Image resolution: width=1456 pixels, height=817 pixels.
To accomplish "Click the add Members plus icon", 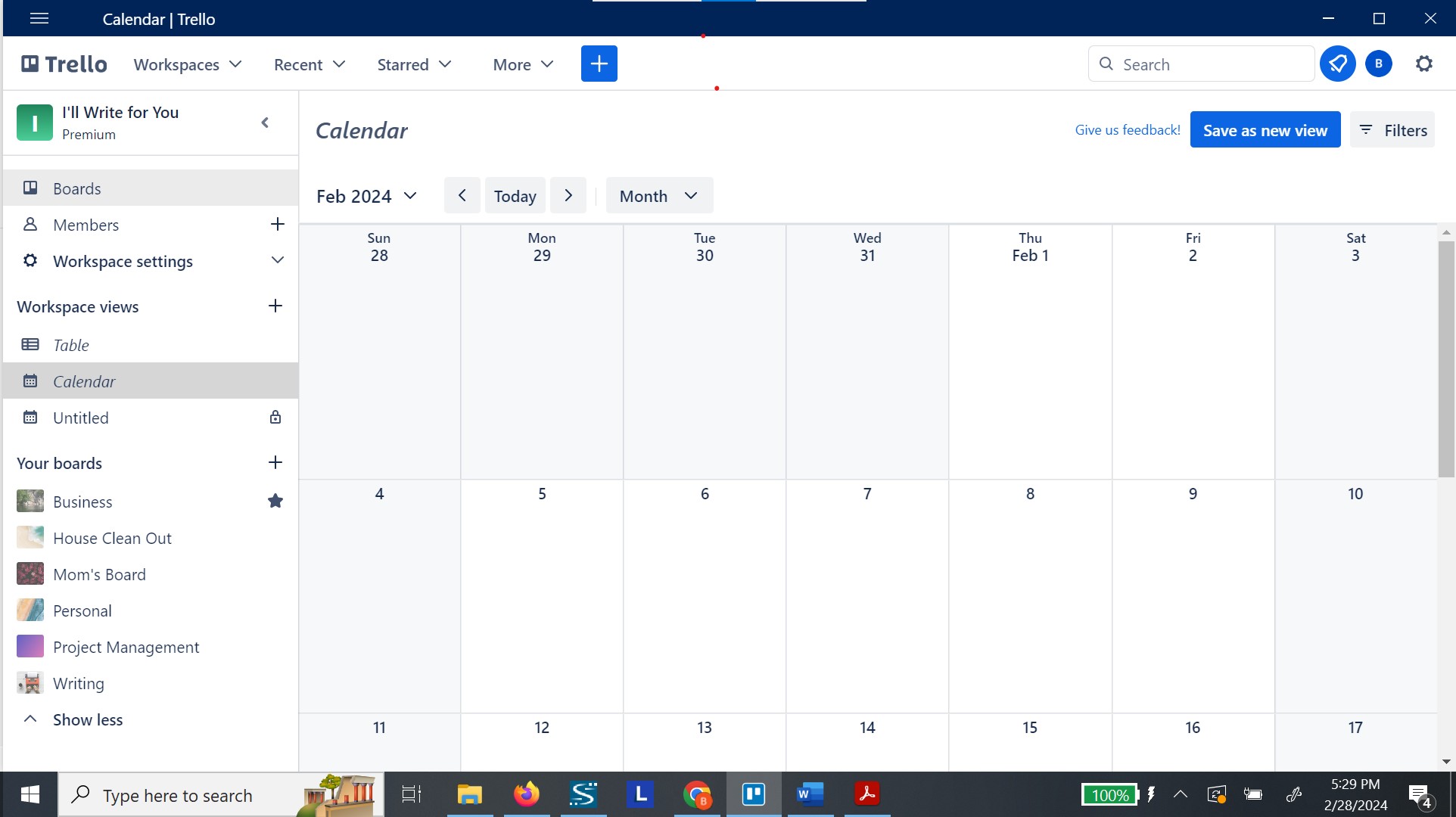I will (x=277, y=224).
